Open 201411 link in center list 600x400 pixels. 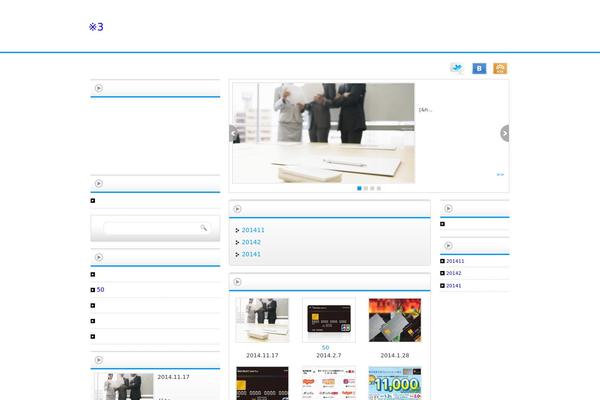tap(253, 230)
